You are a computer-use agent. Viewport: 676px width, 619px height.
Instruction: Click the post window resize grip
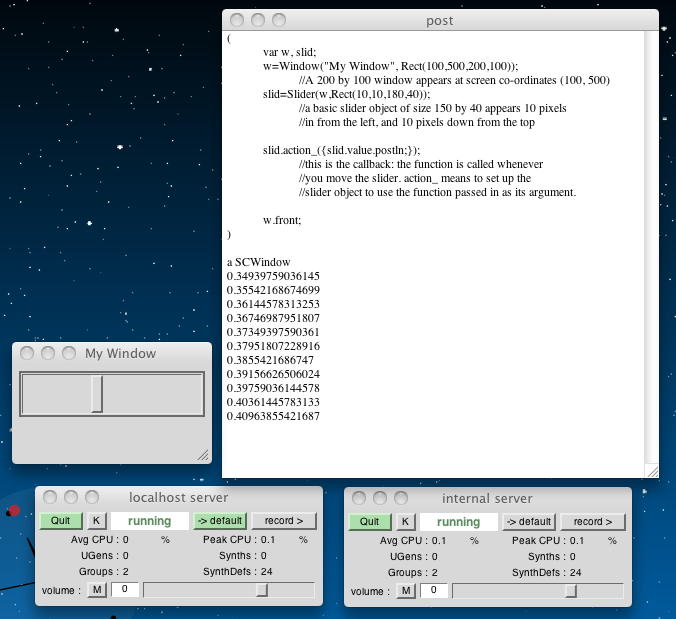(652, 470)
